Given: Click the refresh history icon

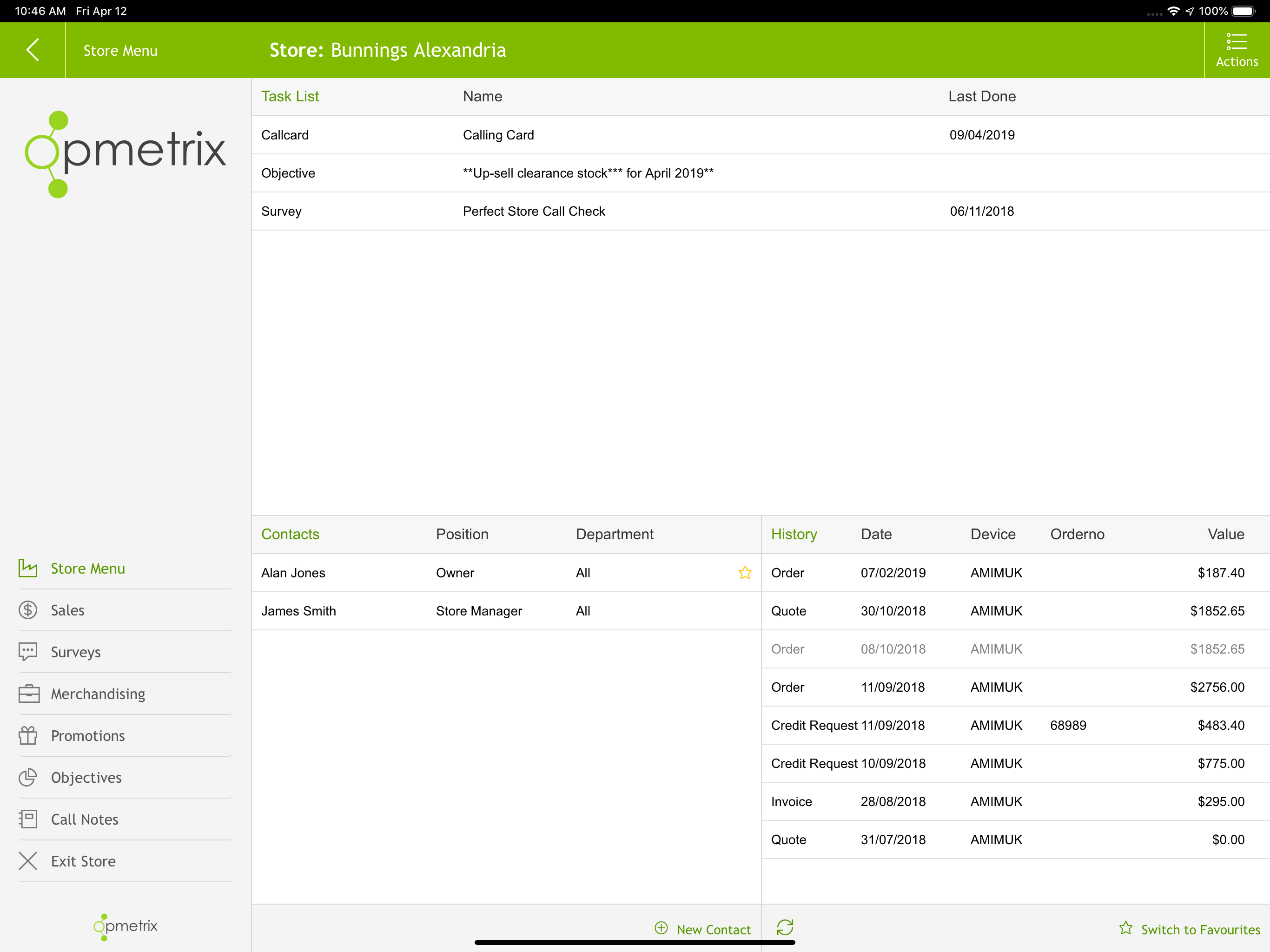Looking at the screenshot, I should click(x=785, y=927).
